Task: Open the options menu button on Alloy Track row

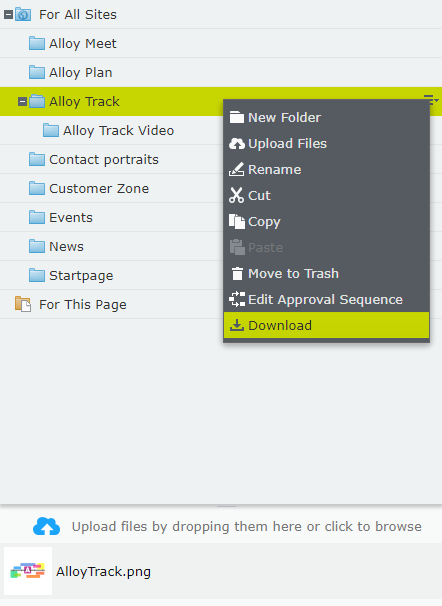Action: tap(431, 100)
